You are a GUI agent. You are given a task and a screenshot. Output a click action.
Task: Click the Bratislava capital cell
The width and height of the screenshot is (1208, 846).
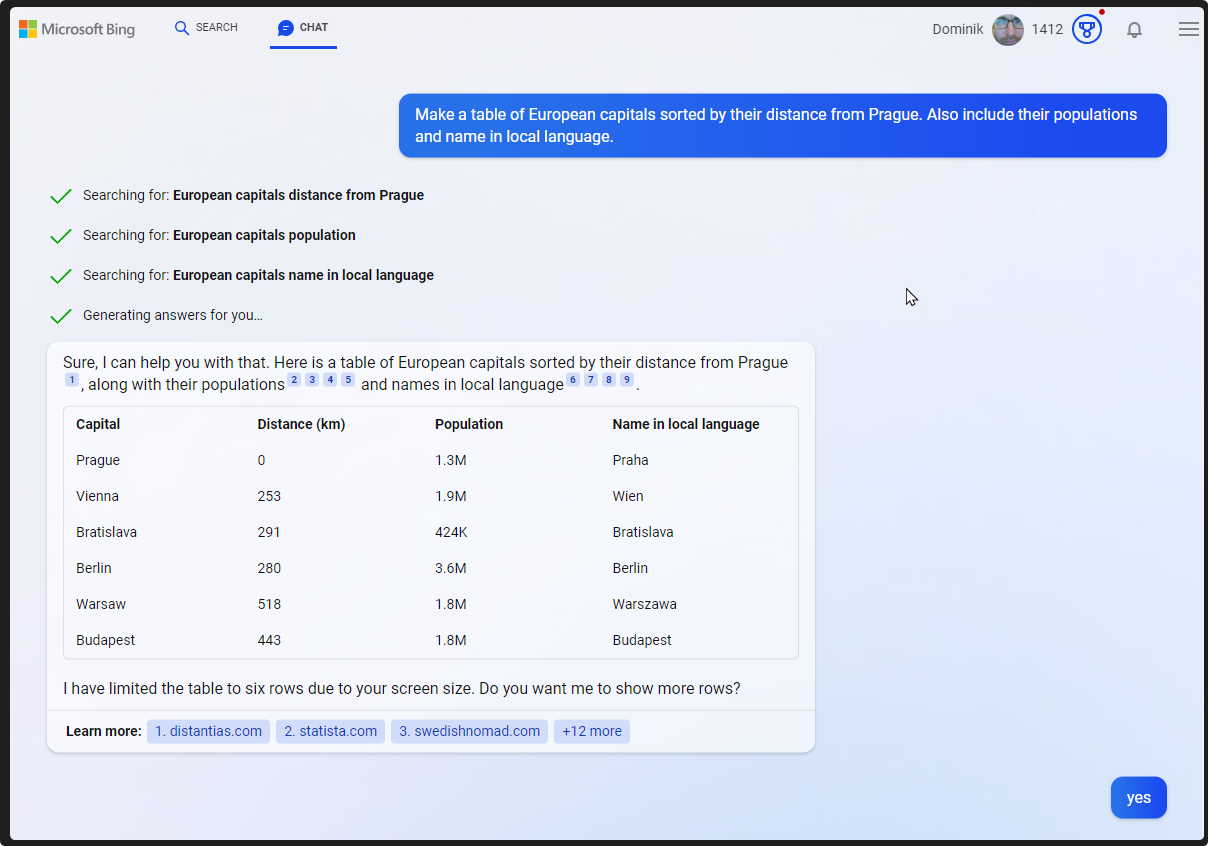coord(106,532)
